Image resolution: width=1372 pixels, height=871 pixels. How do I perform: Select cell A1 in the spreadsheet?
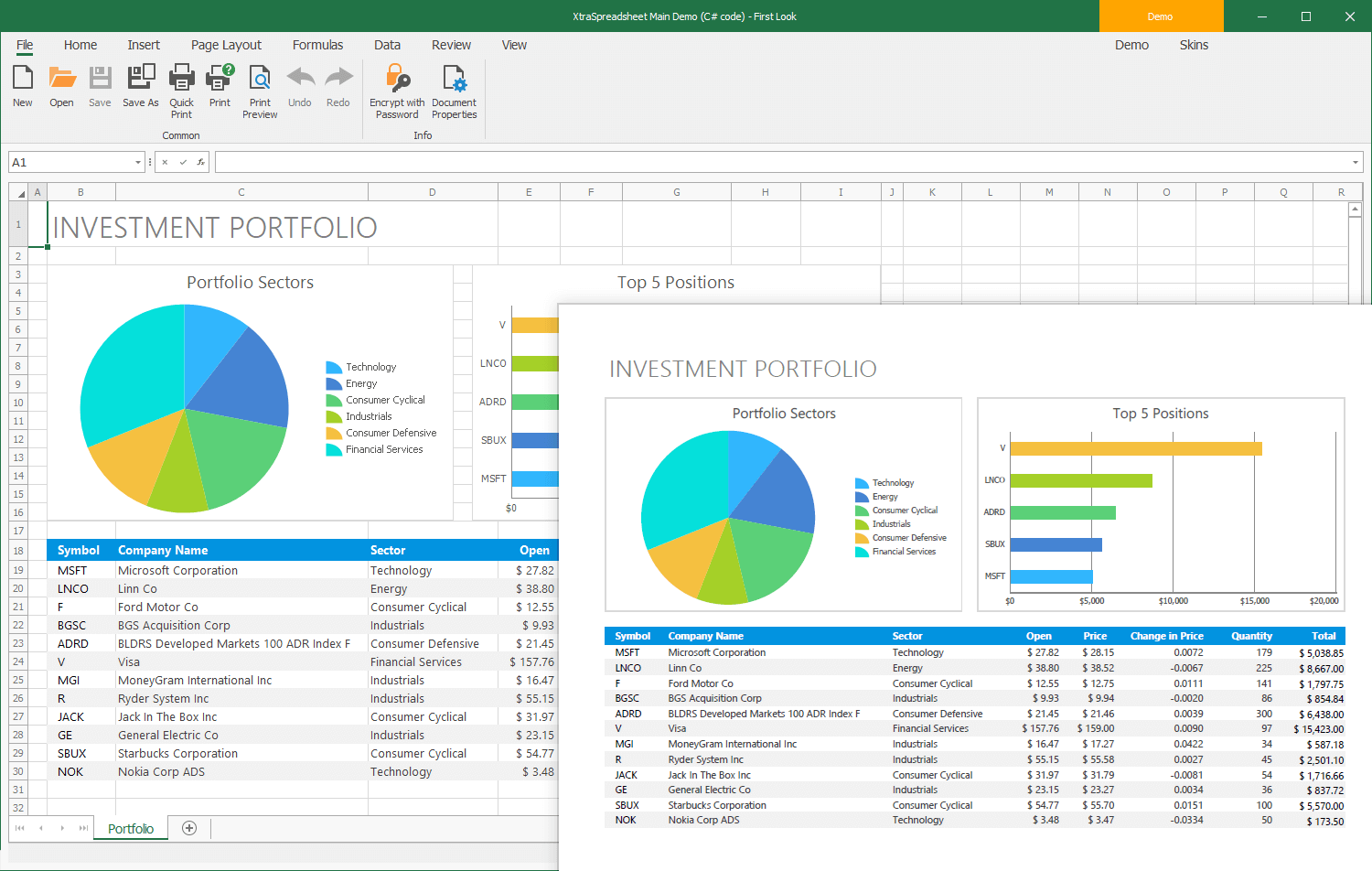pyautogui.click(x=37, y=223)
